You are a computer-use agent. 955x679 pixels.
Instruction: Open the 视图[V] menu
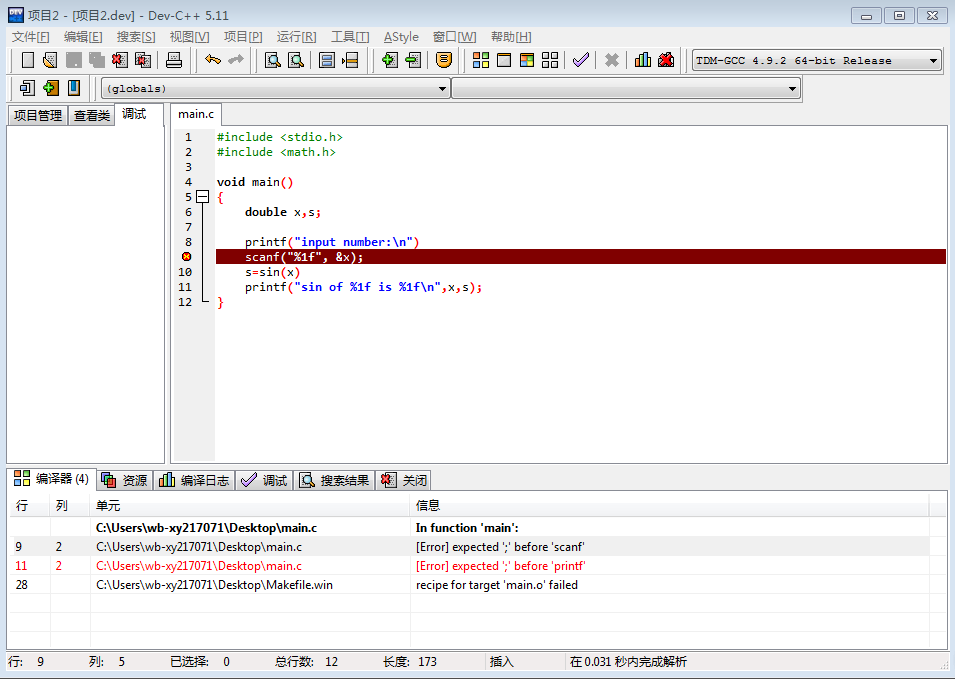click(189, 37)
